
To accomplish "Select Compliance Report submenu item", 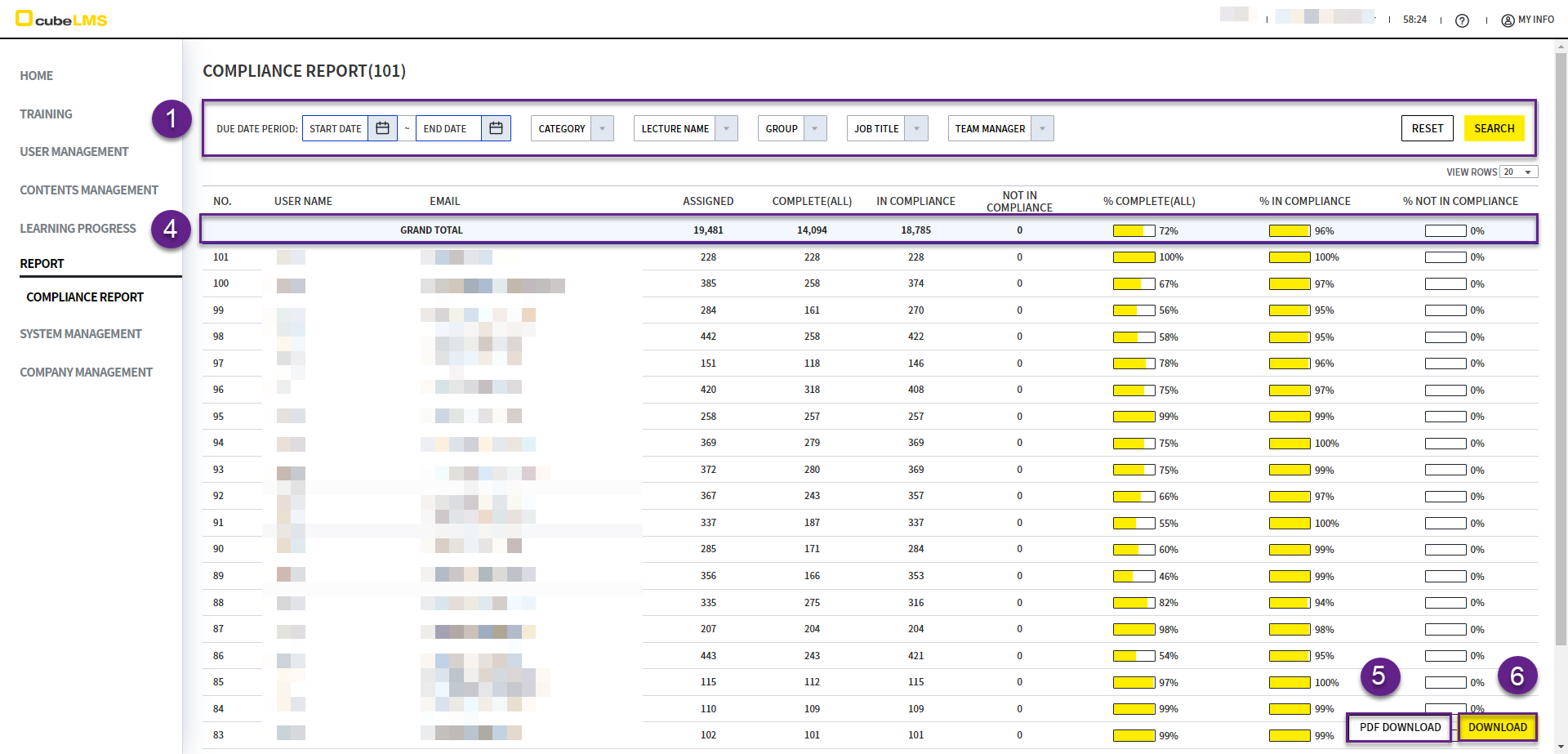I will [x=85, y=297].
